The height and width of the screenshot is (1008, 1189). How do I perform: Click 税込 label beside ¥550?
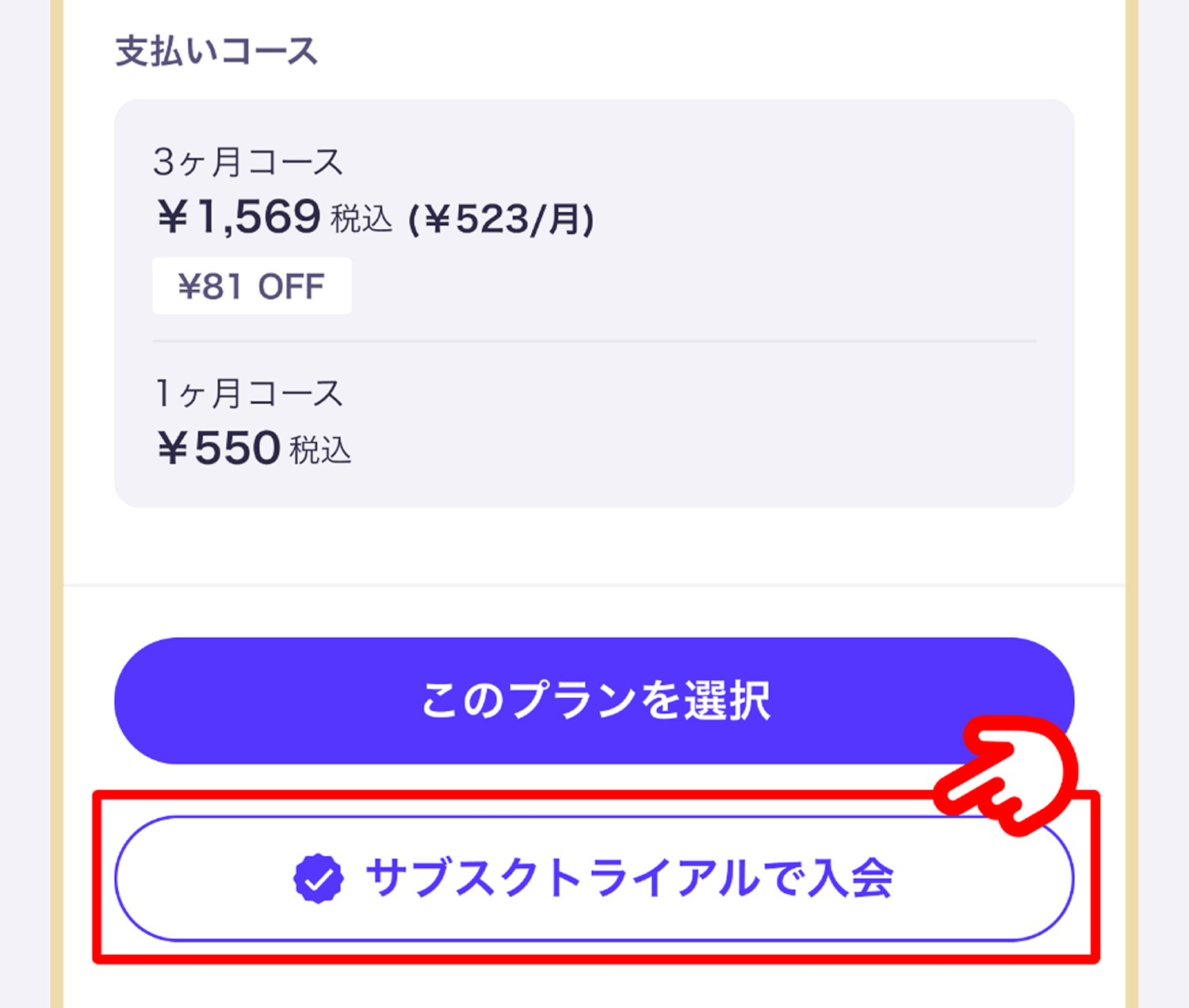click(x=320, y=451)
